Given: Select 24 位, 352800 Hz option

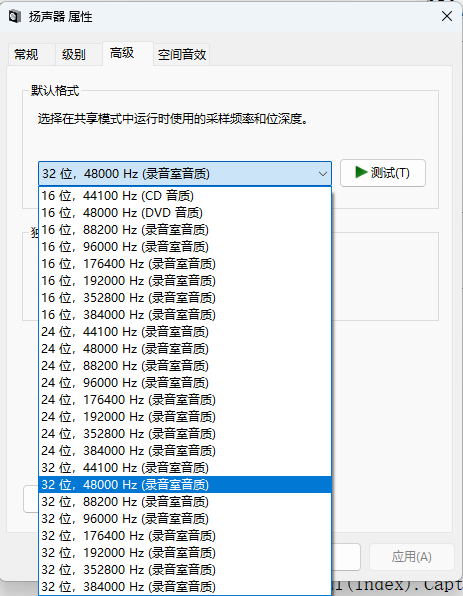Looking at the screenshot, I should [x=185, y=434].
